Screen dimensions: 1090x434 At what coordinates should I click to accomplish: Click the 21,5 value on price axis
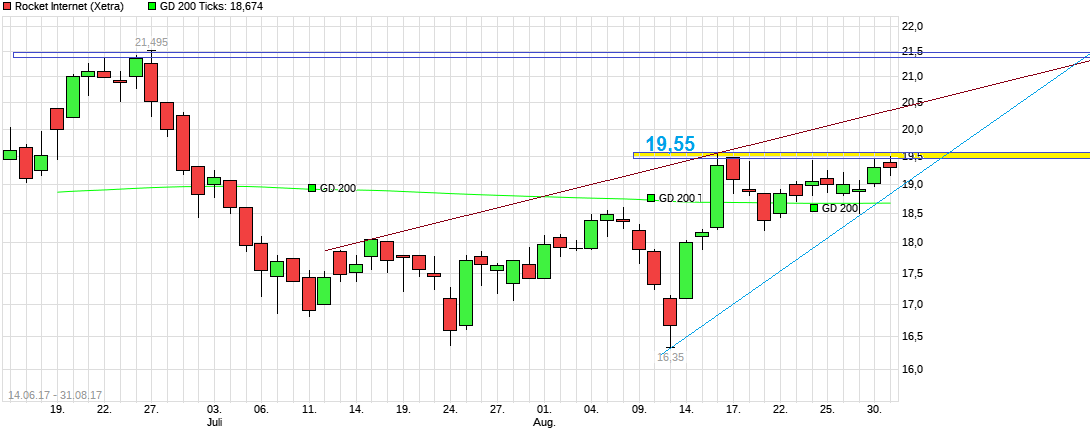coord(911,51)
